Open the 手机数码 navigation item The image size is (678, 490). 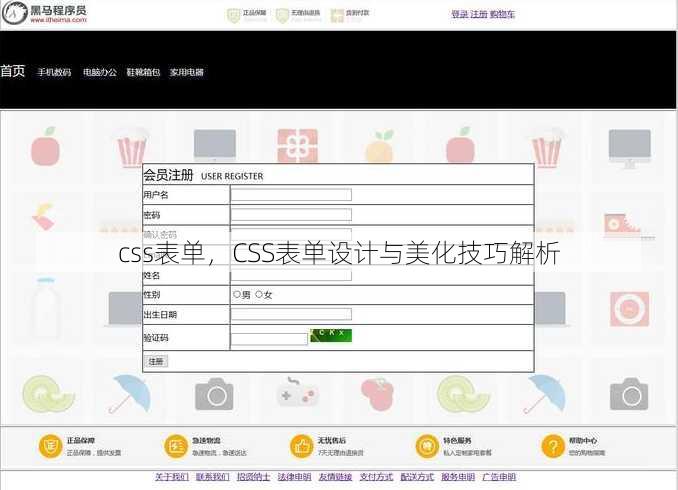[x=54, y=72]
